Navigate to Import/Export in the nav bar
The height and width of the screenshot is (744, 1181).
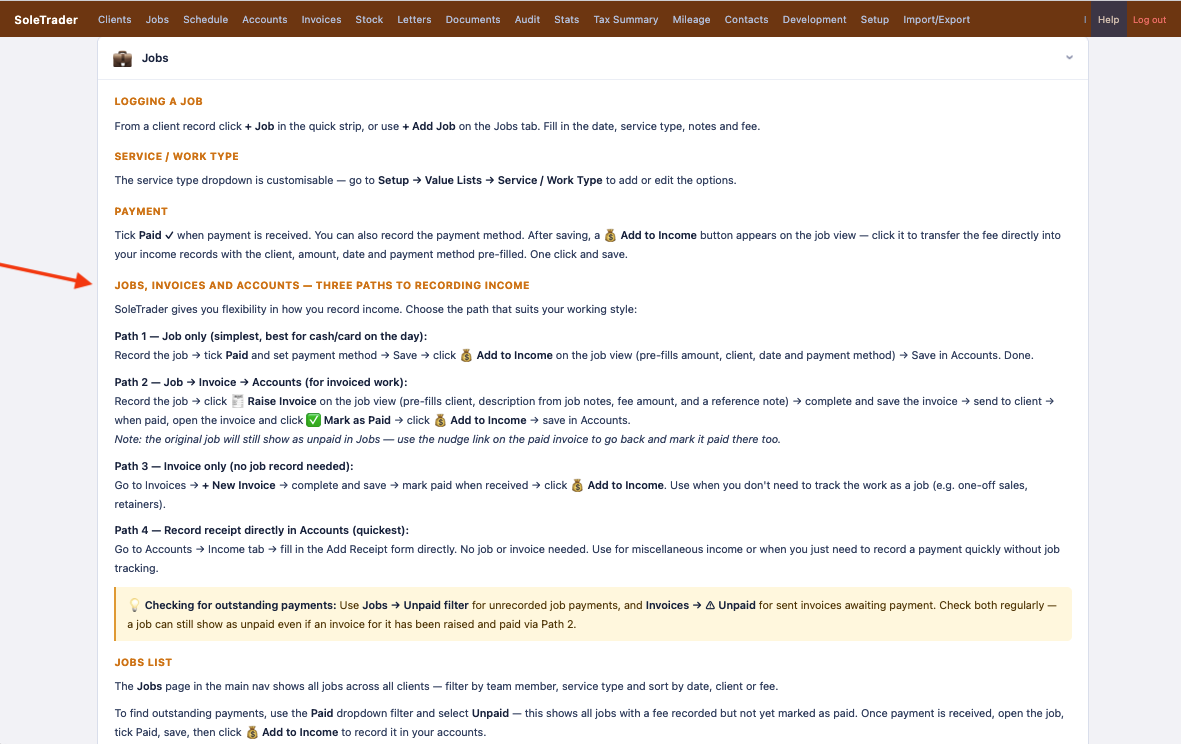tap(936, 20)
